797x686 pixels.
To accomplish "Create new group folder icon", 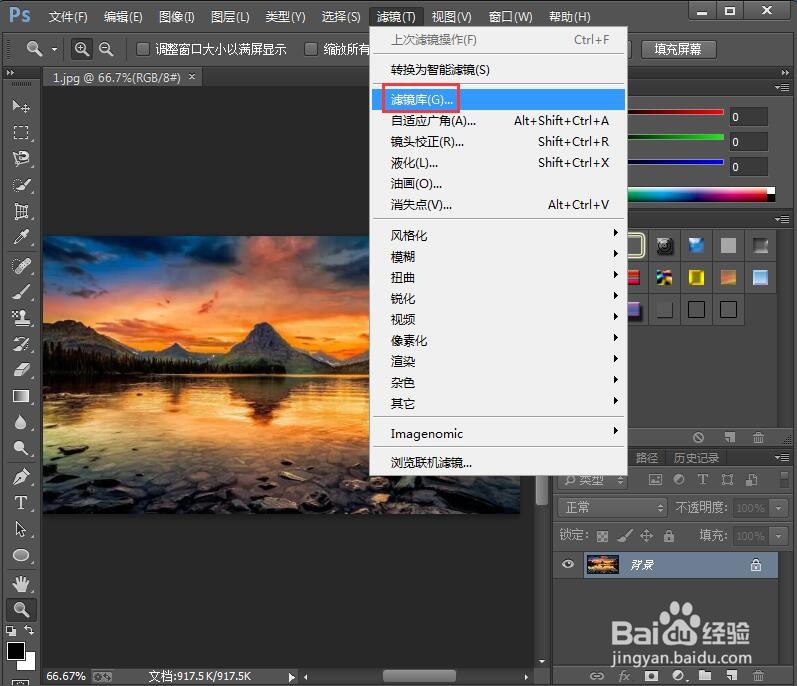I will point(704,675).
